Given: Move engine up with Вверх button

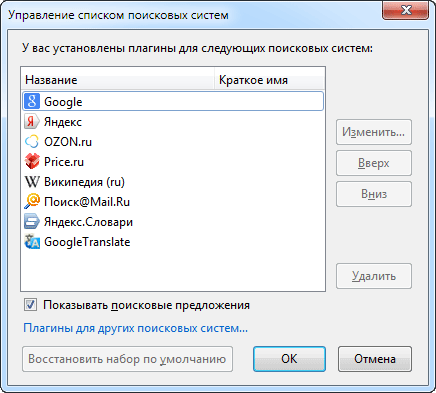Looking at the screenshot, I should coord(374,163).
